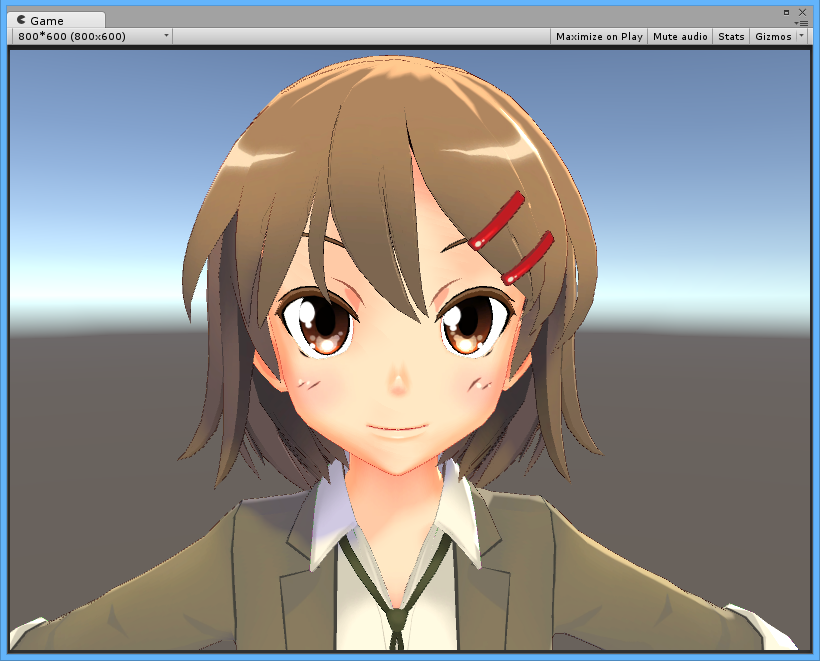
Task: Toggle the Stats overlay
Action: [x=731, y=36]
